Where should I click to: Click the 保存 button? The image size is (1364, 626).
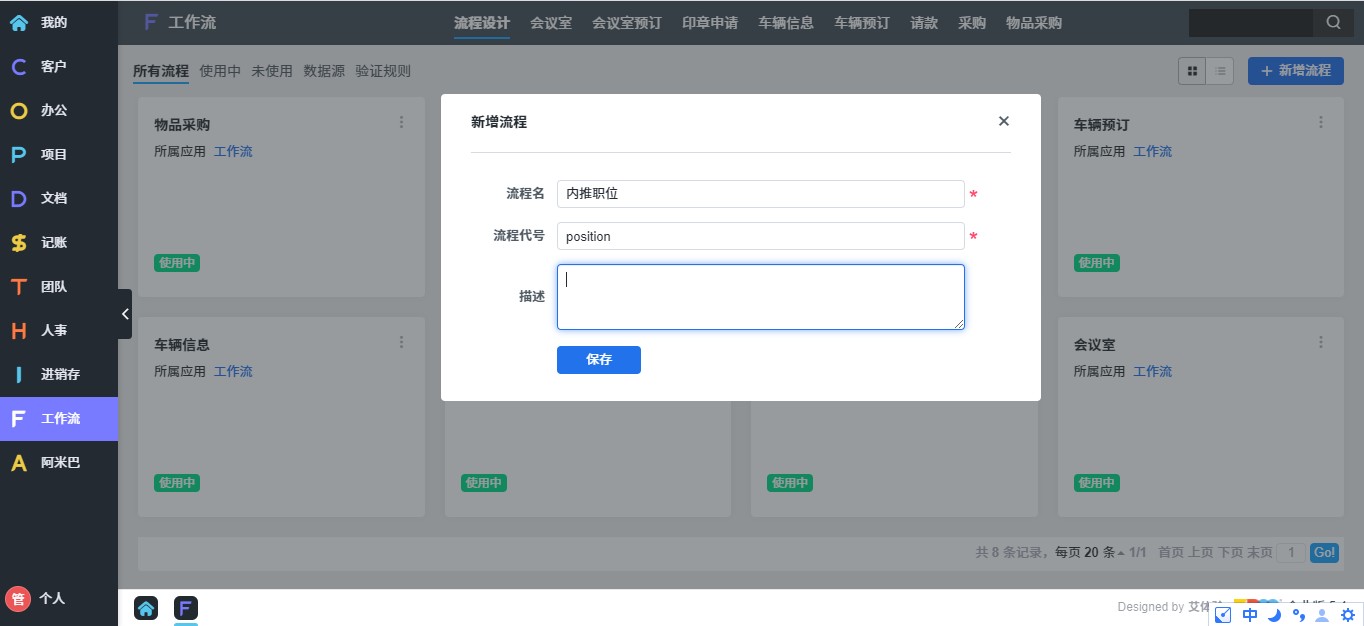pyautogui.click(x=598, y=360)
